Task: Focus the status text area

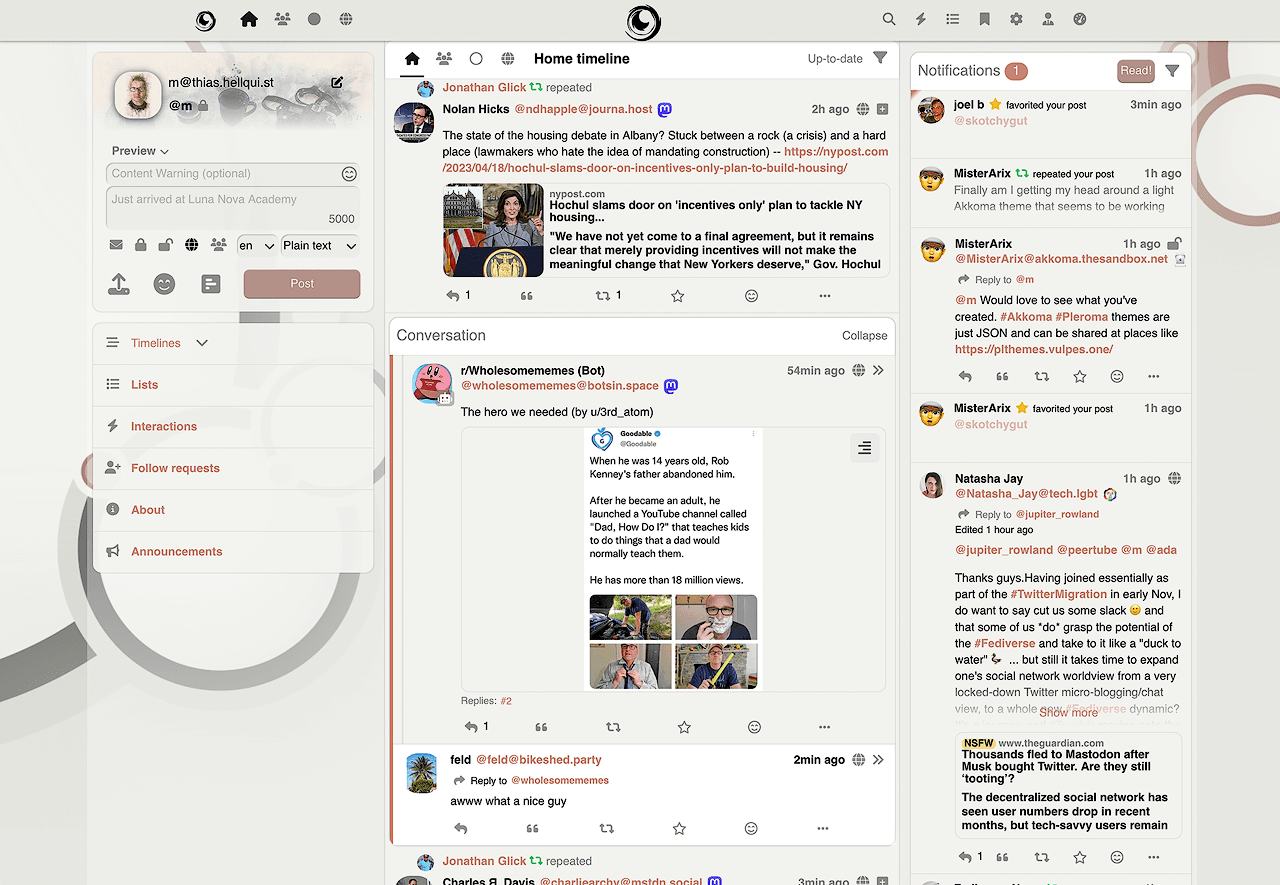Action: pyautogui.click(x=233, y=208)
